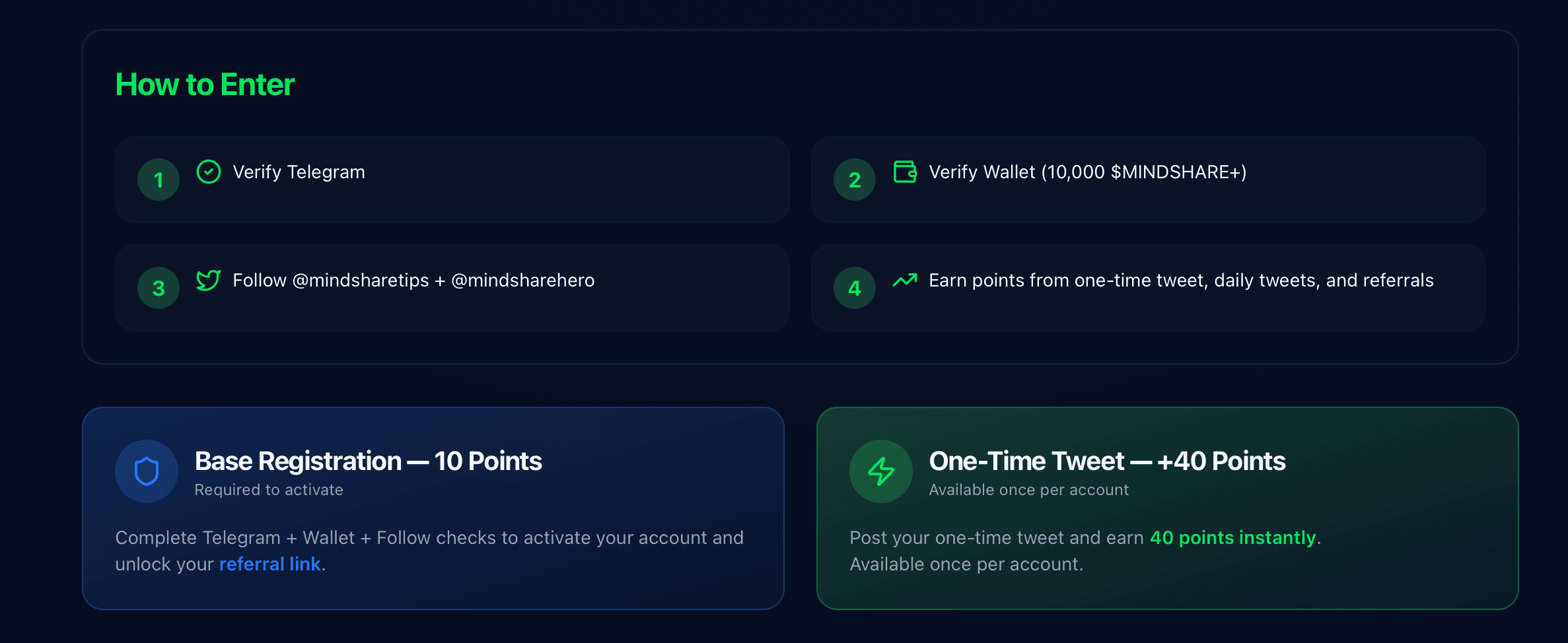The image size is (1568, 643).
Task: Click the Earn points from tweets step card
Action: coord(1149,287)
